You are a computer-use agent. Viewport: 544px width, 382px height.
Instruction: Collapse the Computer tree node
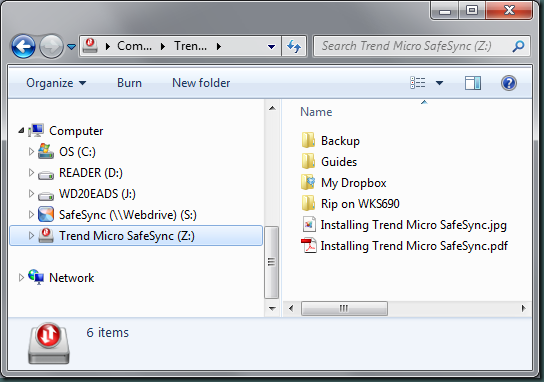[21, 130]
